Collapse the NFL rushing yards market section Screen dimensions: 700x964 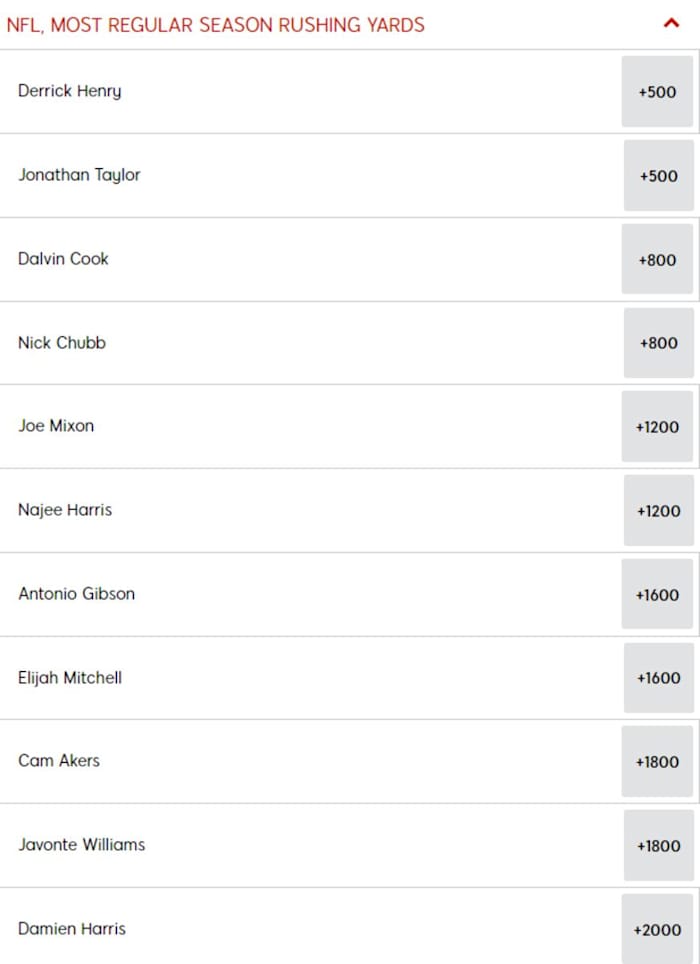(x=673, y=24)
